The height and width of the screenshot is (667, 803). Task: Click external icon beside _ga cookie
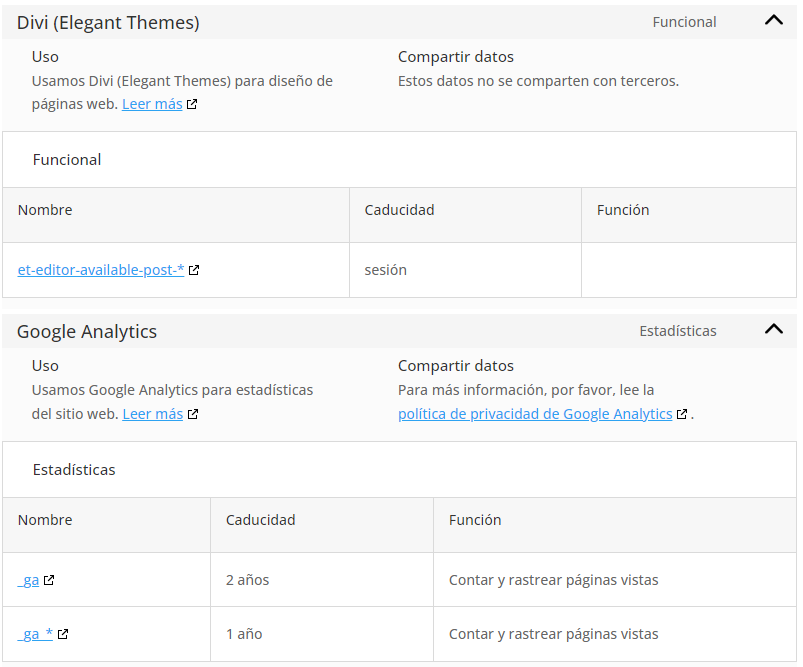(49, 580)
